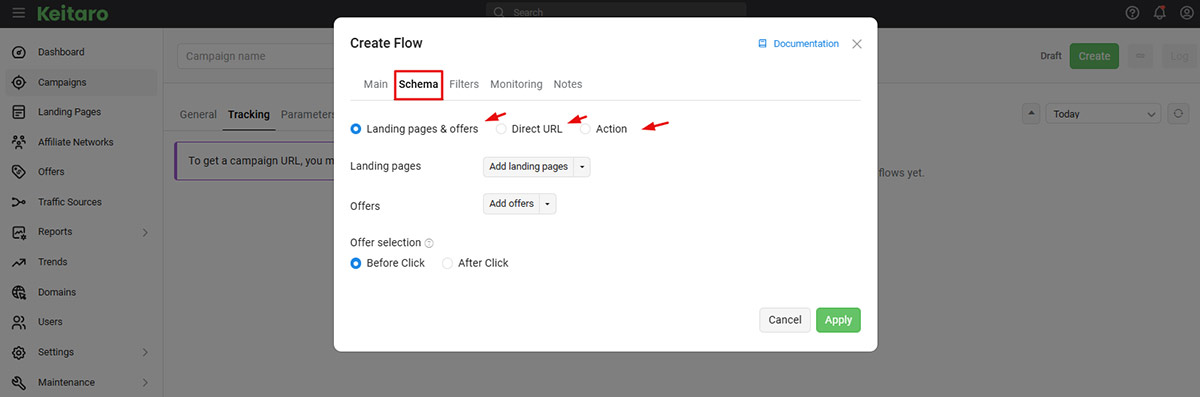Image resolution: width=1200 pixels, height=397 pixels.
Task: Click the Log button
Action: [1180, 56]
